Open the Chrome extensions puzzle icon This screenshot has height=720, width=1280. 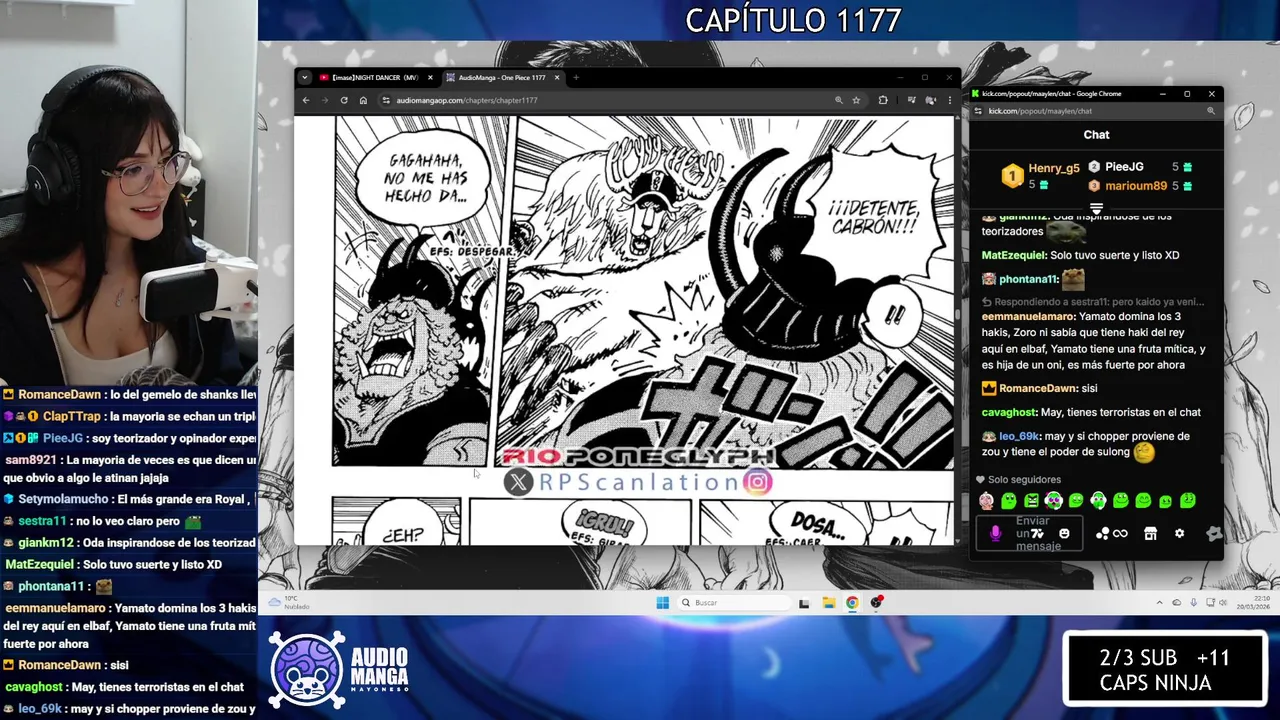pyautogui.click(x=883, y=100)
